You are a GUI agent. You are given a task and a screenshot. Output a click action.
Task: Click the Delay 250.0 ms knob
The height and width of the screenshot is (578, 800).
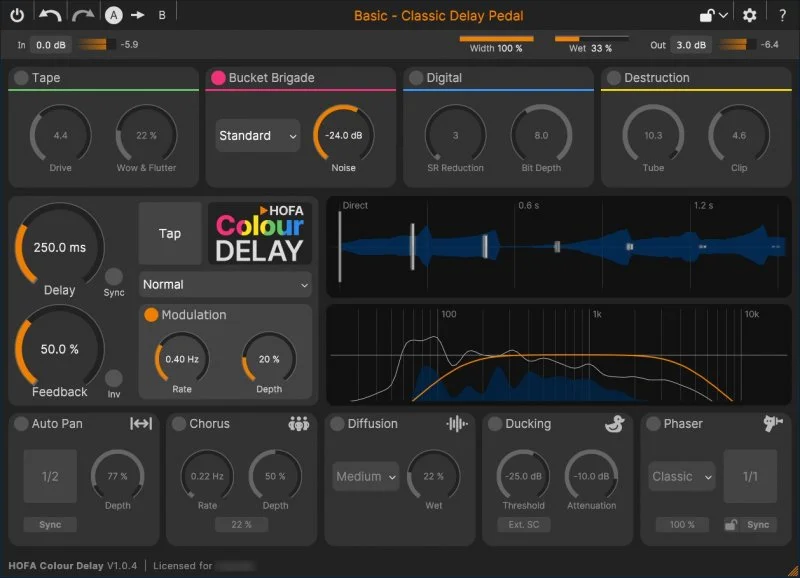click(60, 247)
